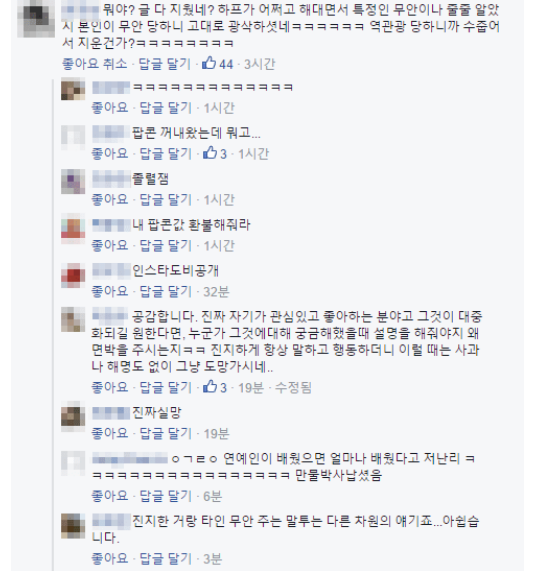Open red avatar next to 인스타도비공개 comment
Viewport: 537px width, 571px height.
click(x=73, y=275)
